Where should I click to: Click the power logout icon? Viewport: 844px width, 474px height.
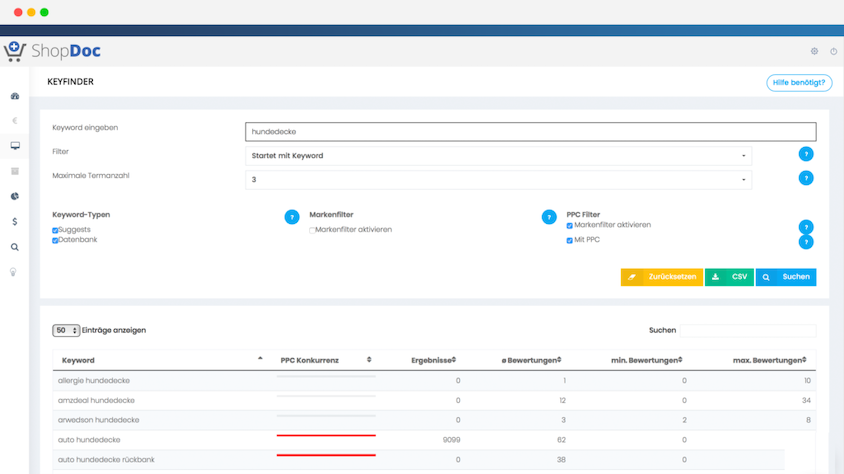833,51
